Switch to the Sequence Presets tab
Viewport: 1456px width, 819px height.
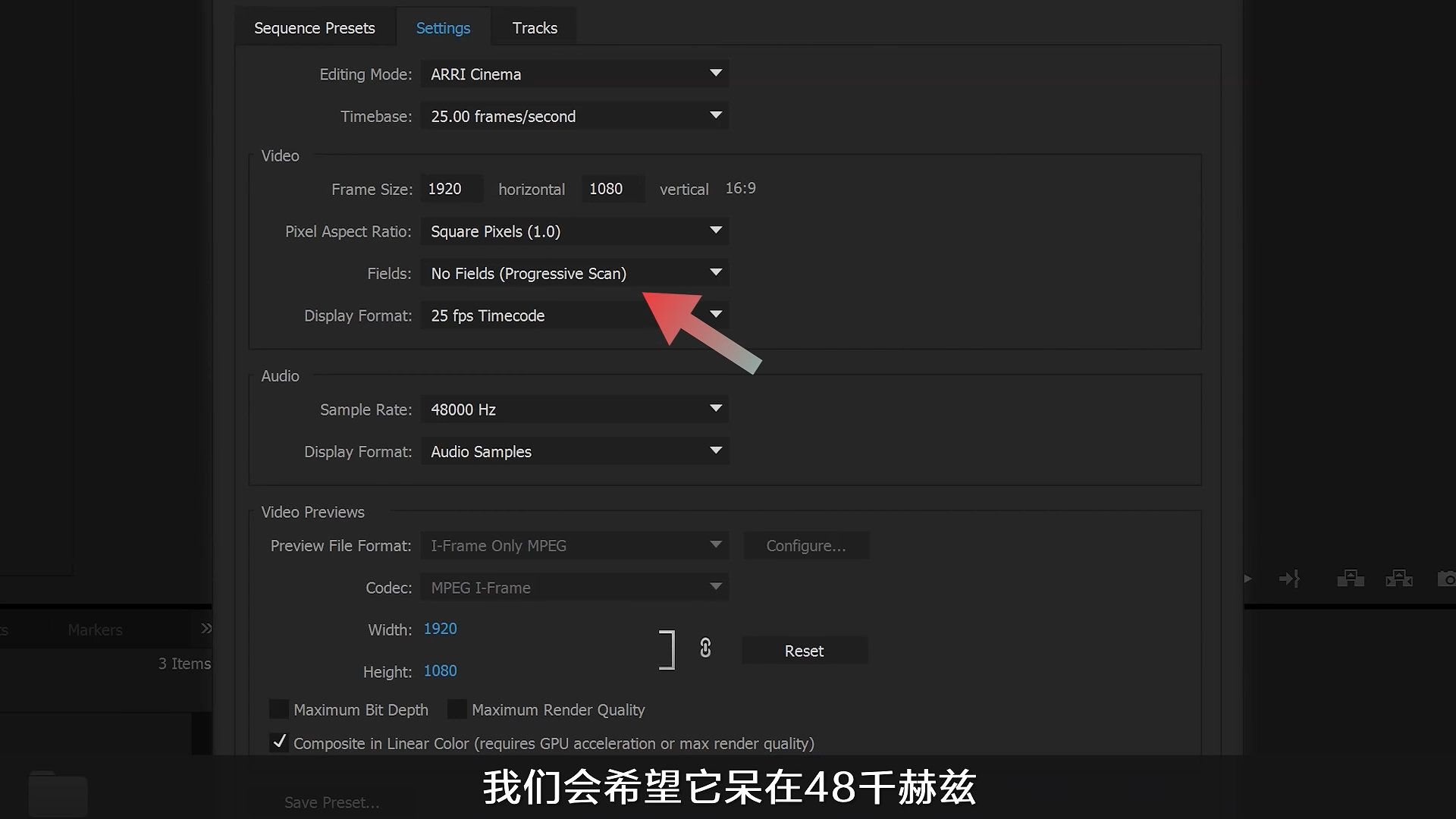click(x=315, y=27)
